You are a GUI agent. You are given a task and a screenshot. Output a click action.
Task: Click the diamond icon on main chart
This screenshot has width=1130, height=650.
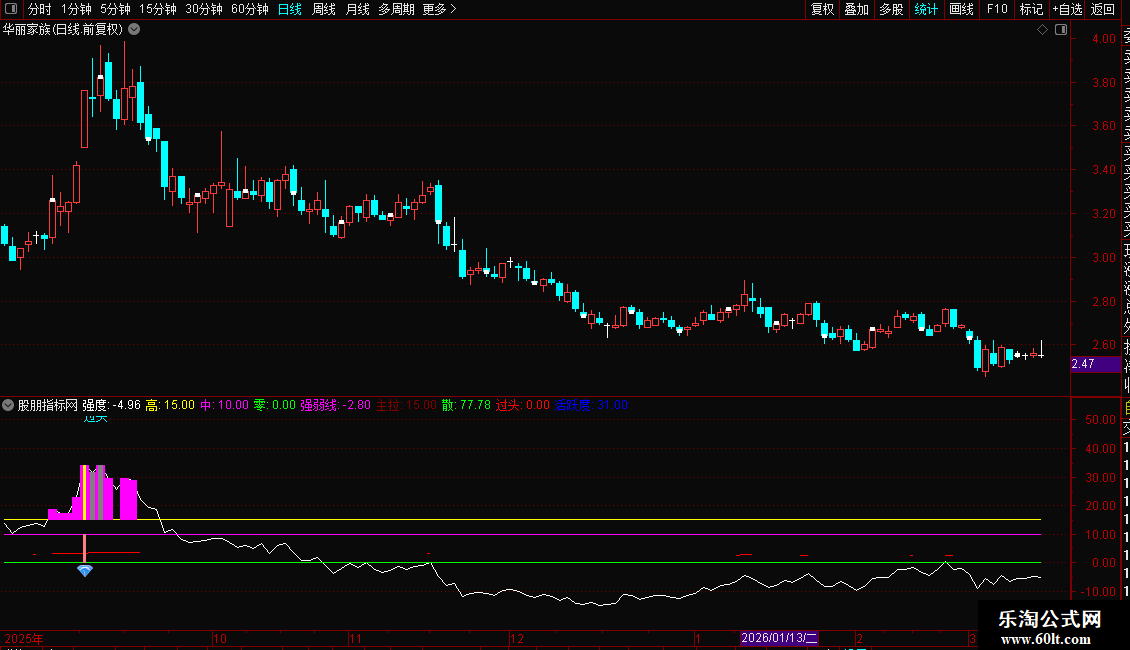1042,30
